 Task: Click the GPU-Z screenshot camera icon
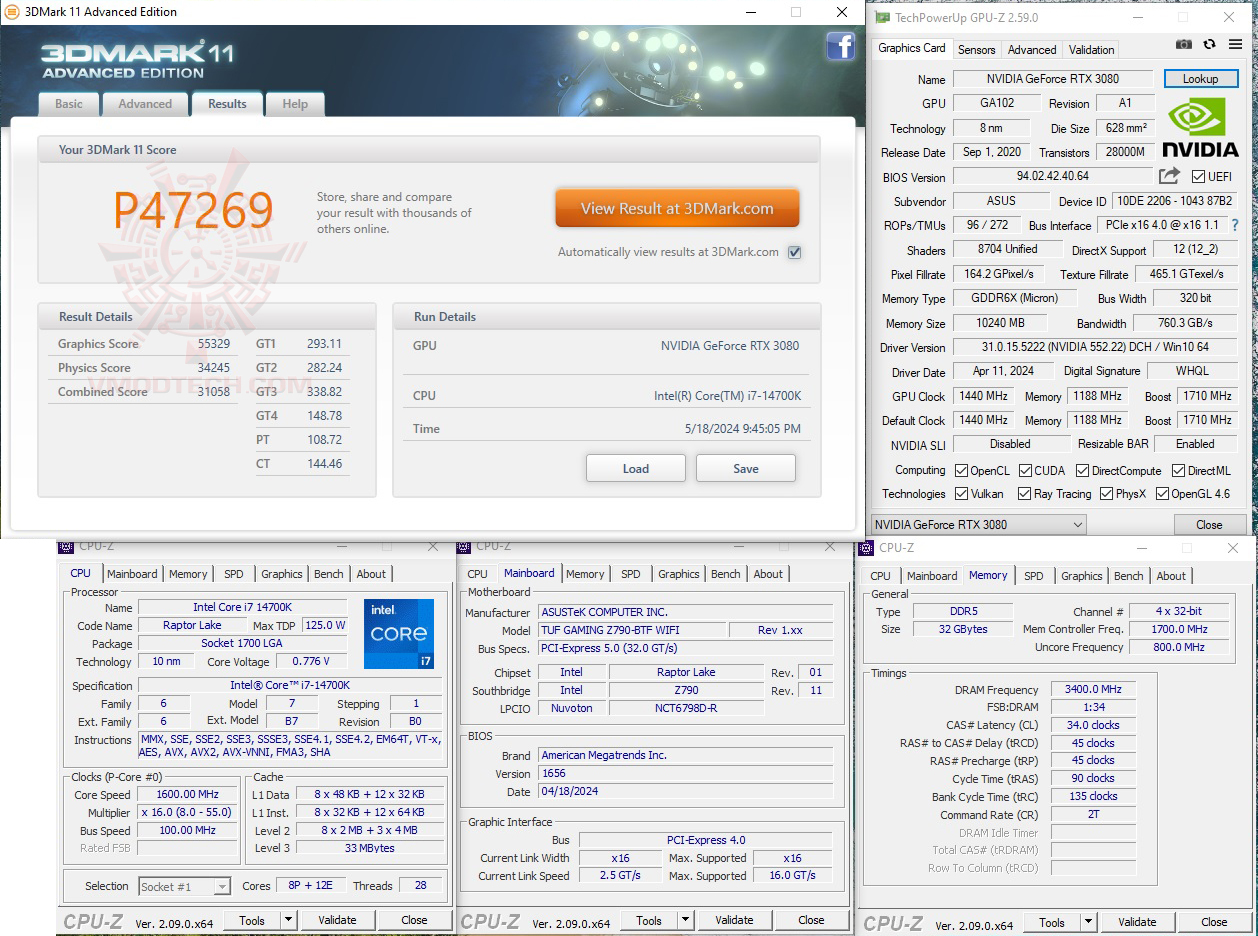[1184, 45]
